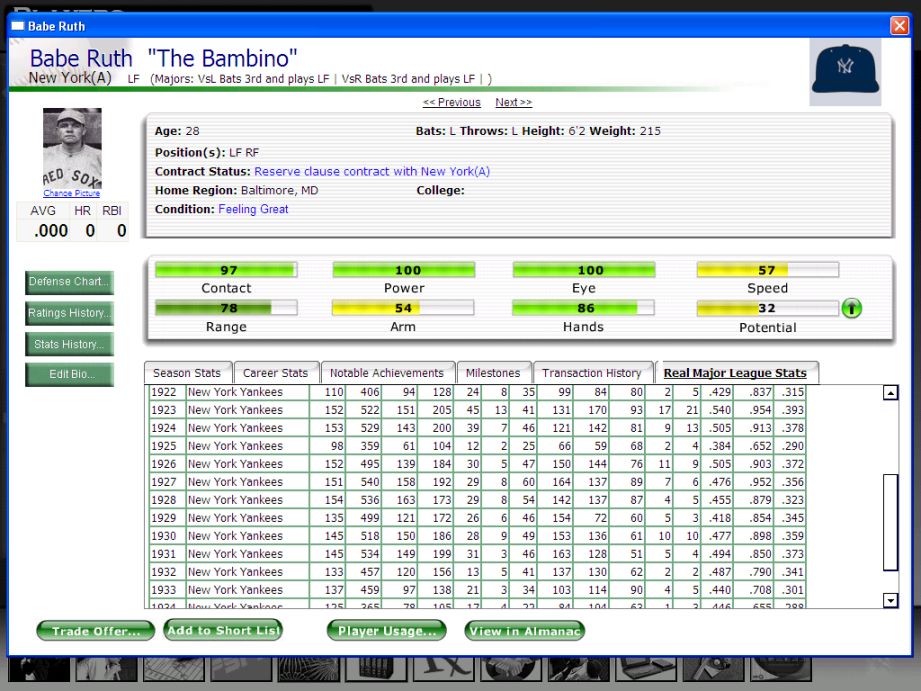
Task: Click the Speed rating bar showing 57
Action: pyautogui.click(x=768, y=270)
